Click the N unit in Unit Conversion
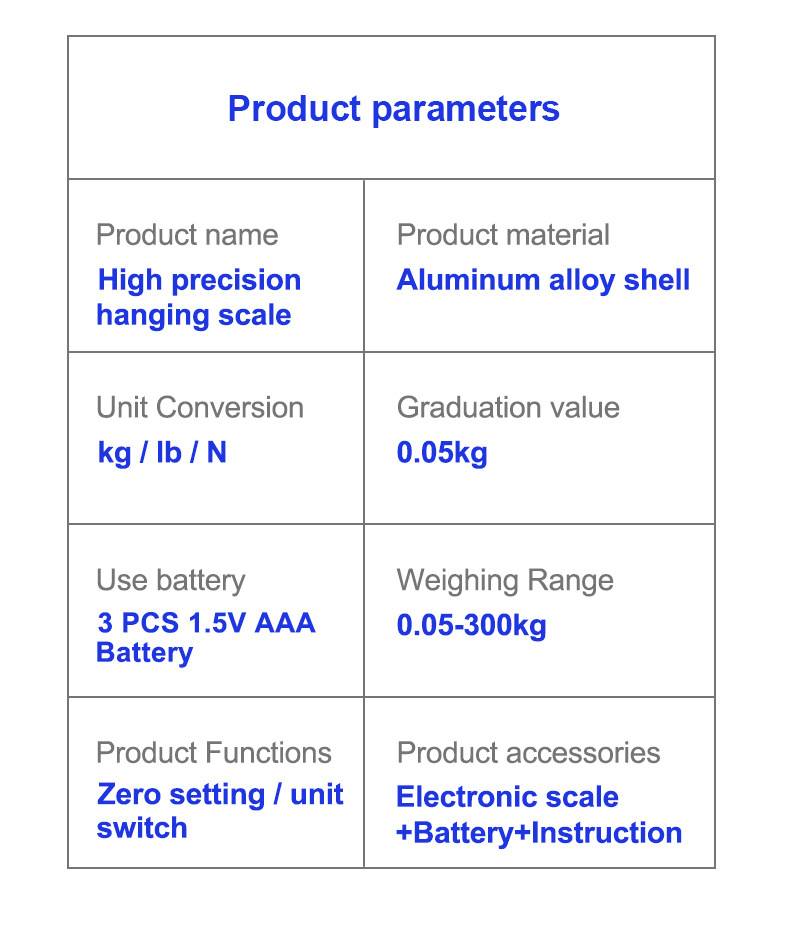The height and width of the screenshot is (926, 790). point(216,453)
